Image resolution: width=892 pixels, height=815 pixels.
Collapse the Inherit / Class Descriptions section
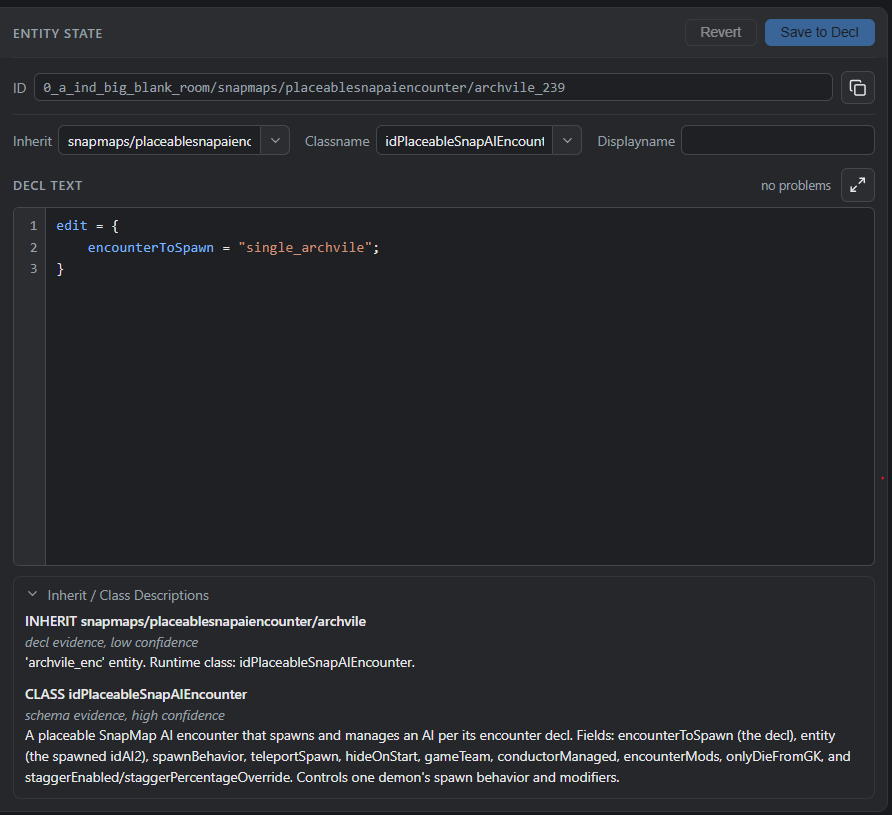(32, 595)
